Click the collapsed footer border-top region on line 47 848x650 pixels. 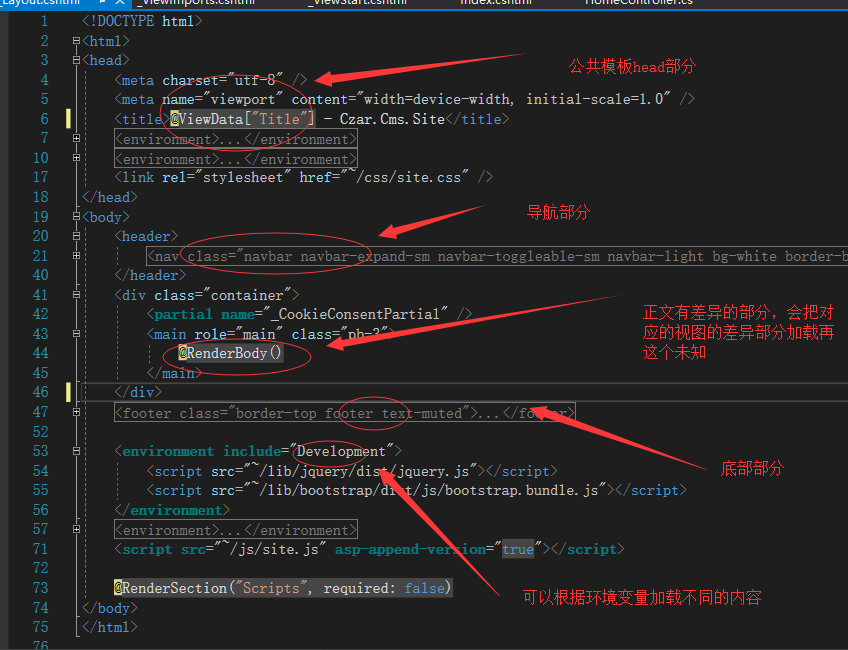[x=344, y=413]
